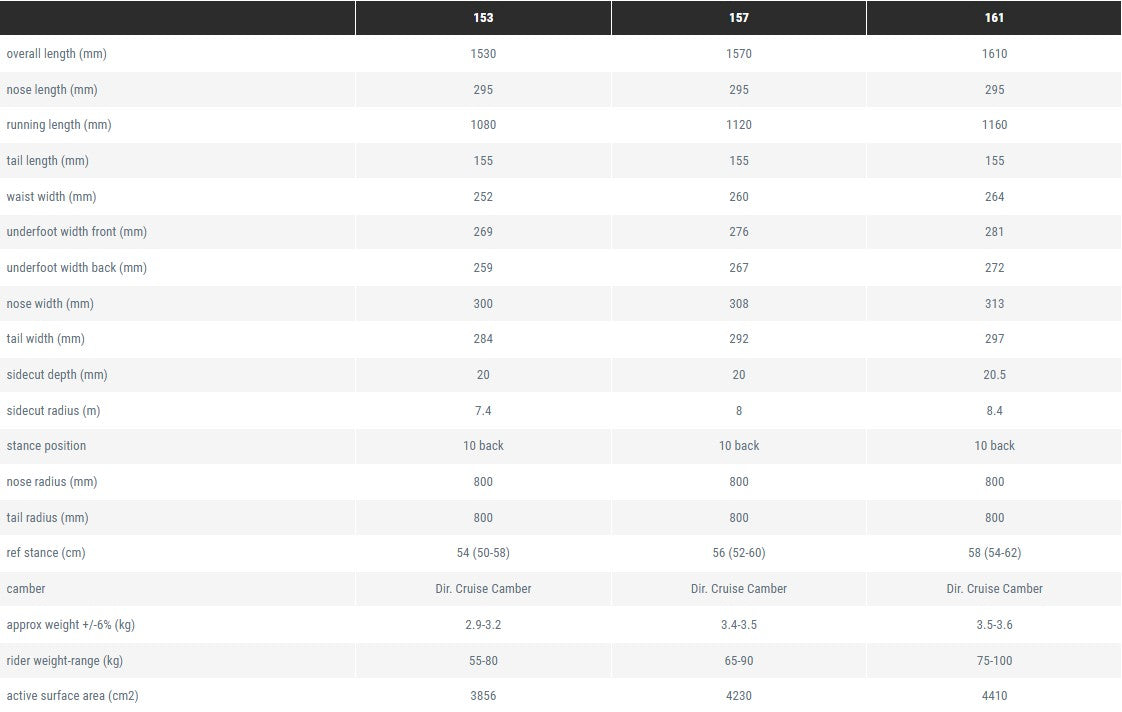Click the running length value 1160
This screenshot has height=712, width=1122.
coord(994,125)
